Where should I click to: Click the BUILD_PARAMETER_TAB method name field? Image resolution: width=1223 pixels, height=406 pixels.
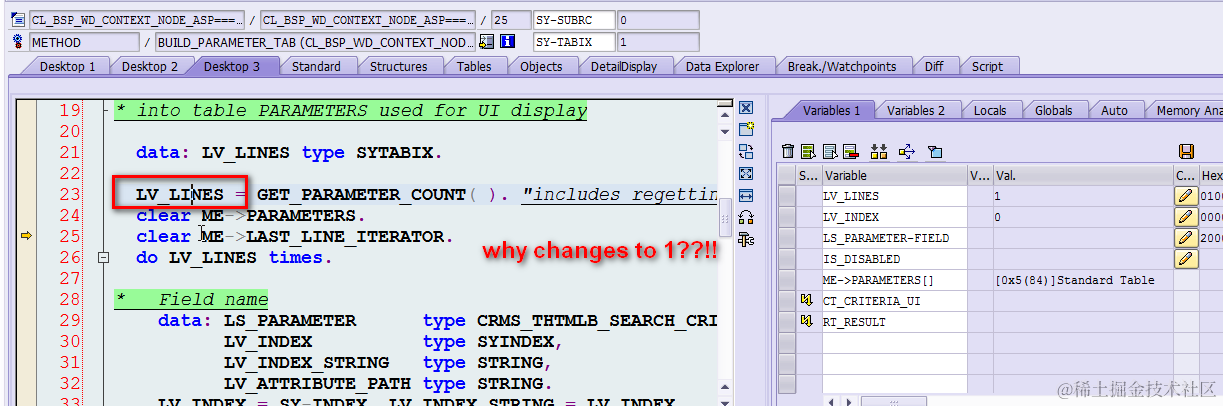pos(316,42)
